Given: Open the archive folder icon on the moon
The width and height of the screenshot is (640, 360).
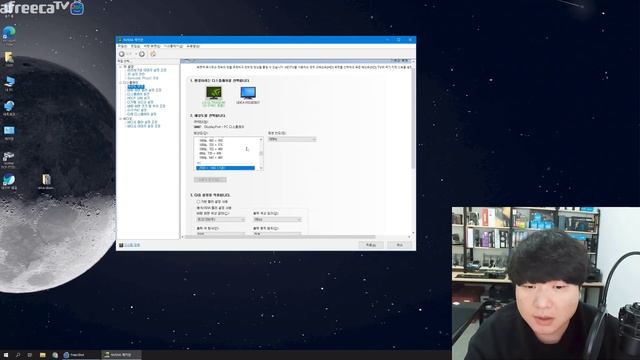Looking at the screenshot, I should pos(46,182).
